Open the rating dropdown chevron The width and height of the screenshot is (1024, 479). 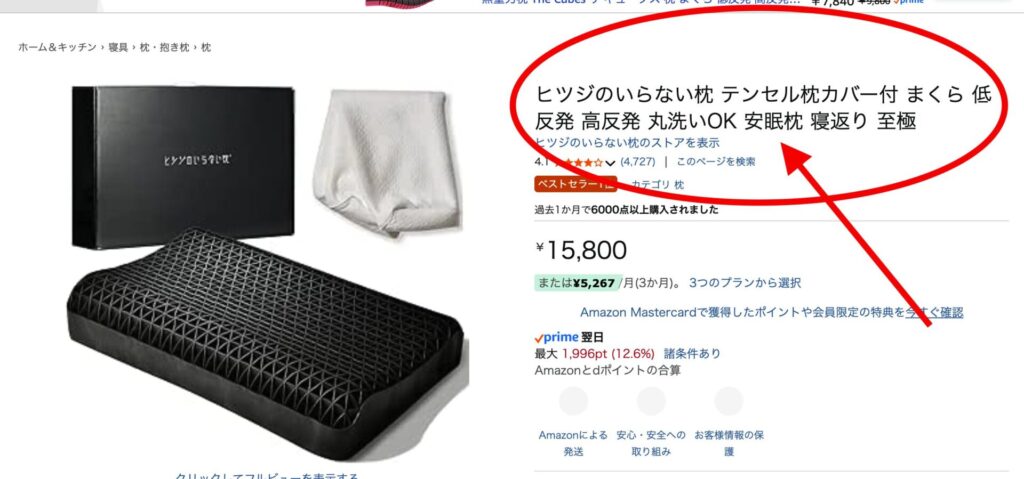(611, 163)
